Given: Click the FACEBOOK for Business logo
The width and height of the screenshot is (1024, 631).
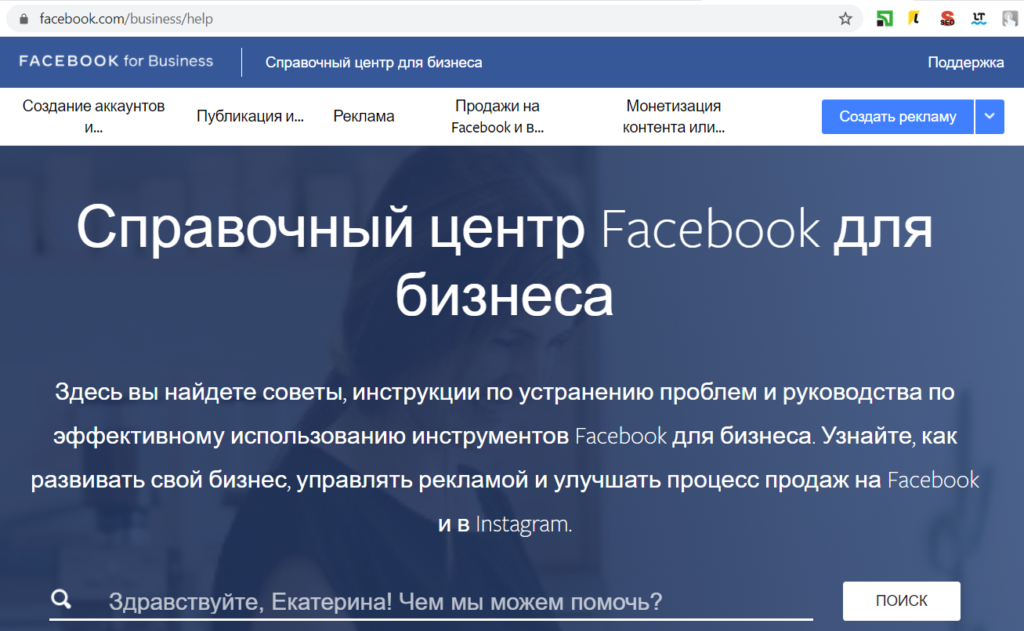Looking at the screenshot, I should click(x=116, y=61).
